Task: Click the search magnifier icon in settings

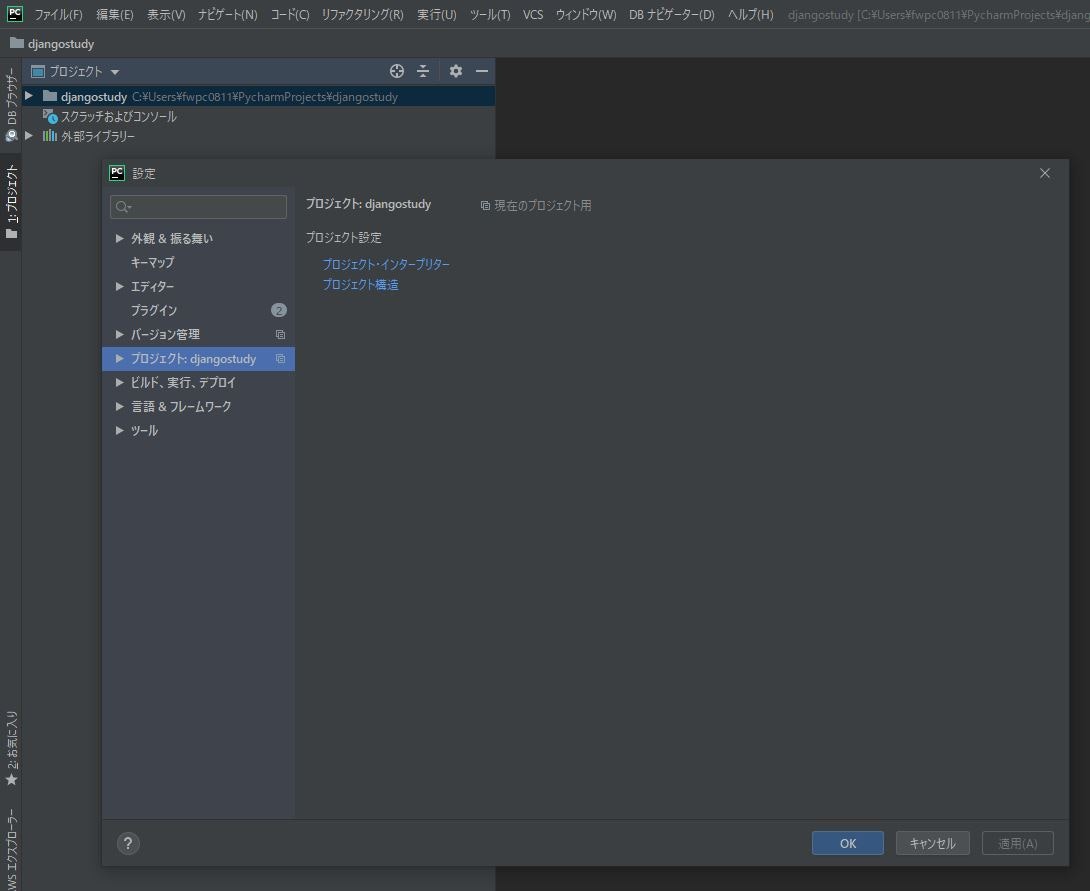Action: coord(123,206)
